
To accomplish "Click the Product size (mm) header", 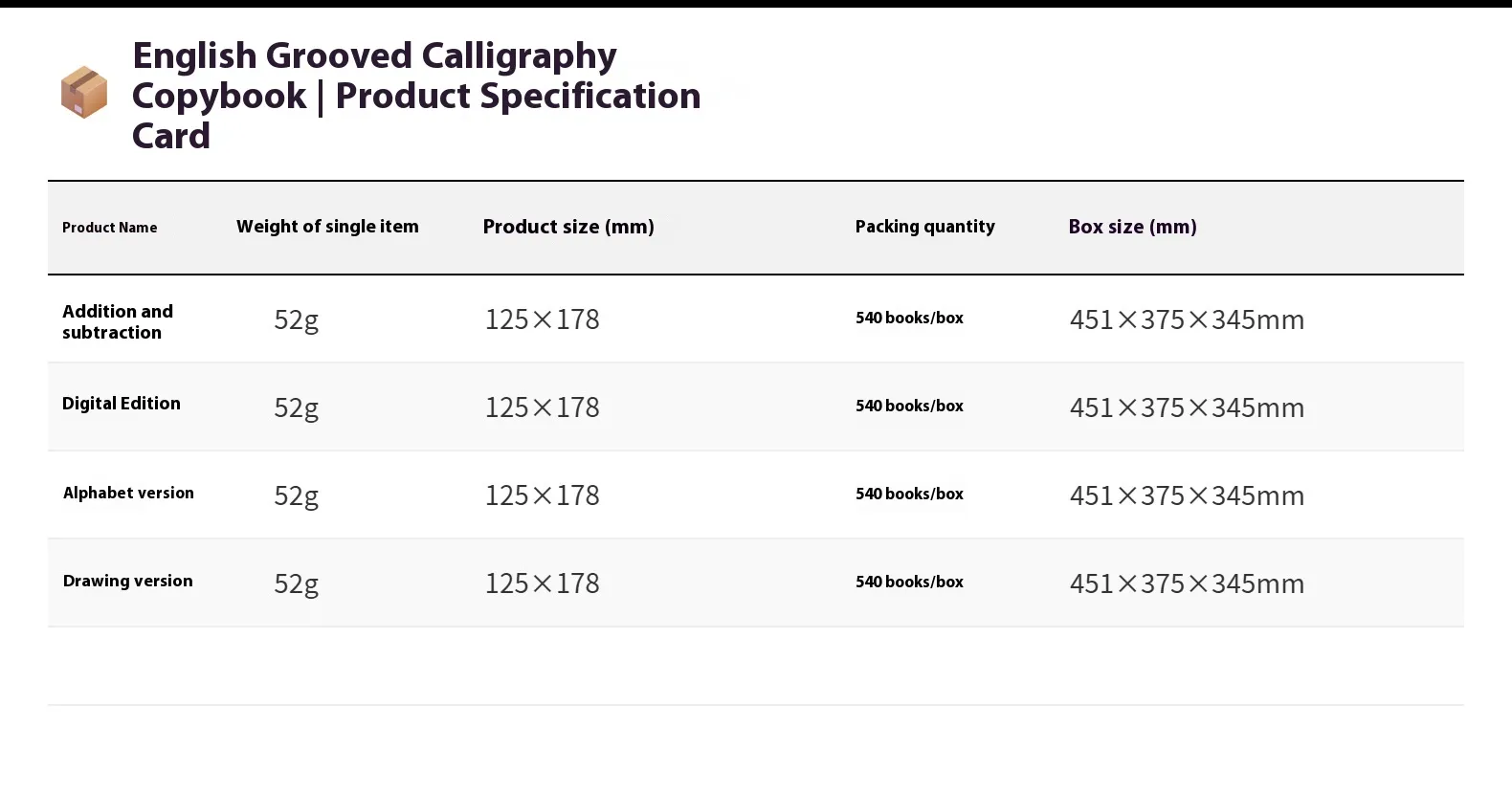I will (x=568, y=227).
